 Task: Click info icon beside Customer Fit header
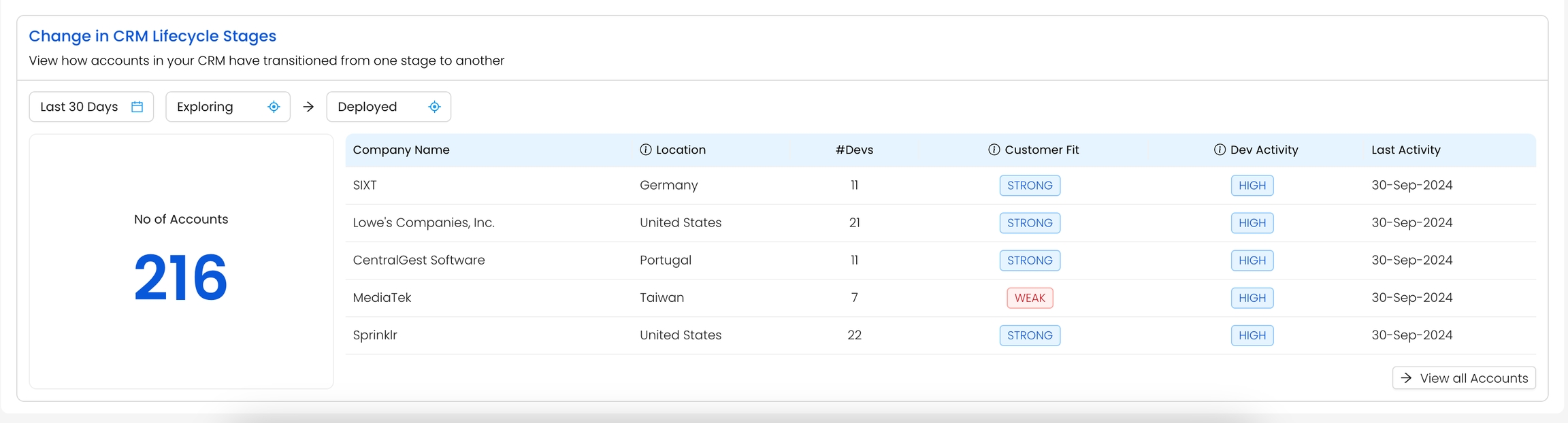(994, 150)
